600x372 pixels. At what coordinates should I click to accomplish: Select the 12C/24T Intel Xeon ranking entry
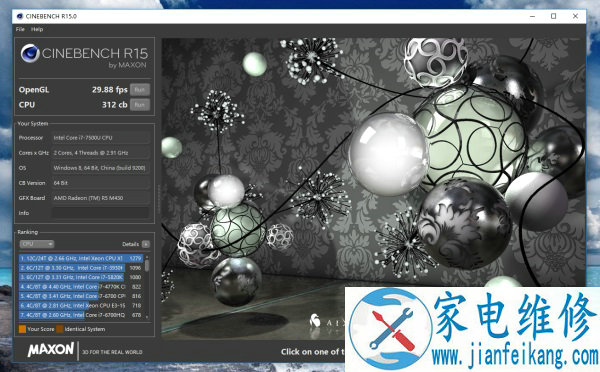pos(81,258)
